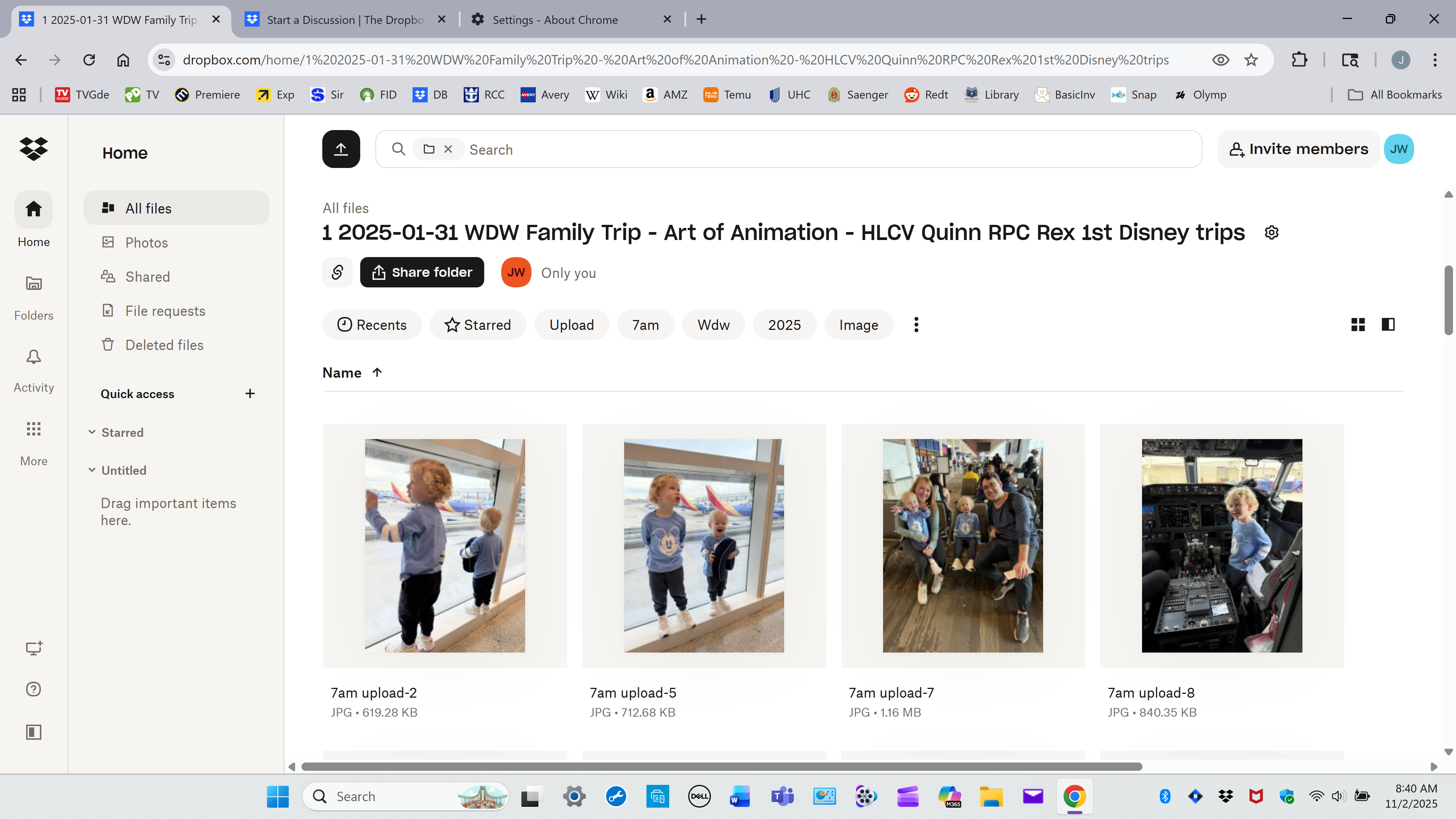
Task: Open more filter options three-dot menu
Action: coord(916,325)
